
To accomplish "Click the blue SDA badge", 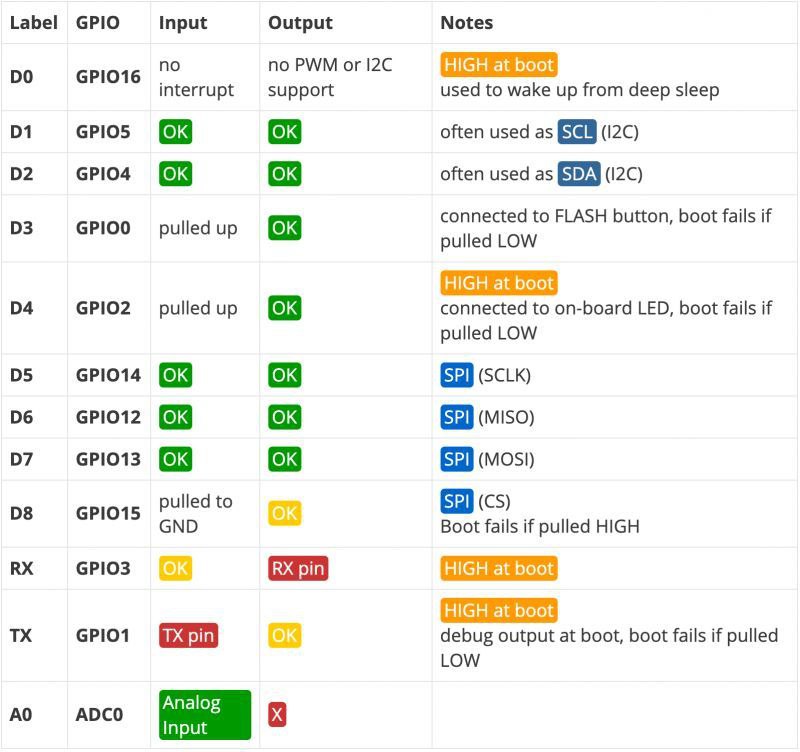I will tap(579, 174).
